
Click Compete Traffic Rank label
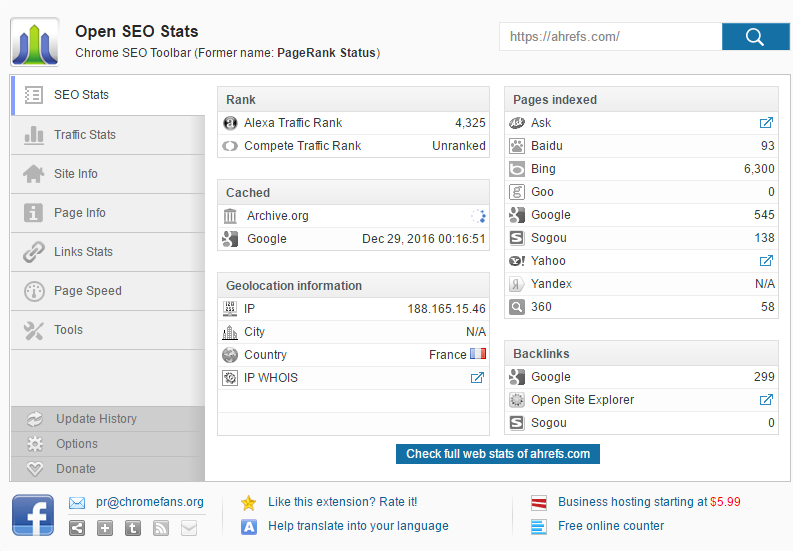(x=302, y=146)
